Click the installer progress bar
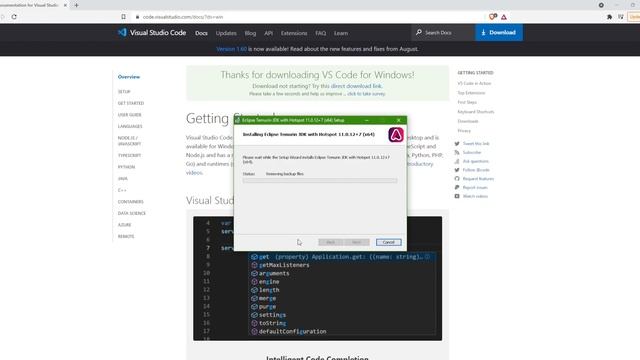640x360 pixels. pos(320,180)
